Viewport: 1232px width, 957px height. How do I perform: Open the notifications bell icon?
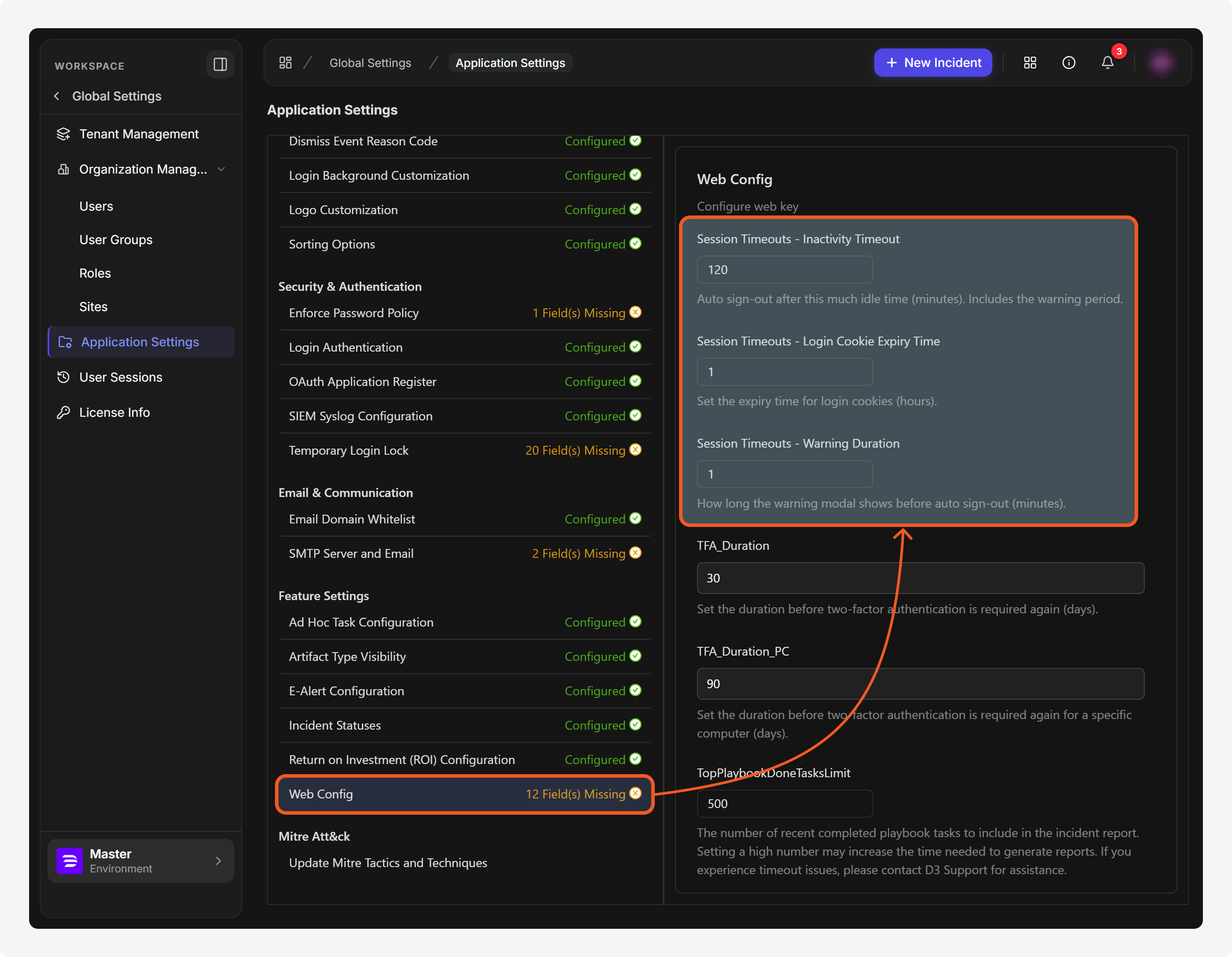point(1107,63)
